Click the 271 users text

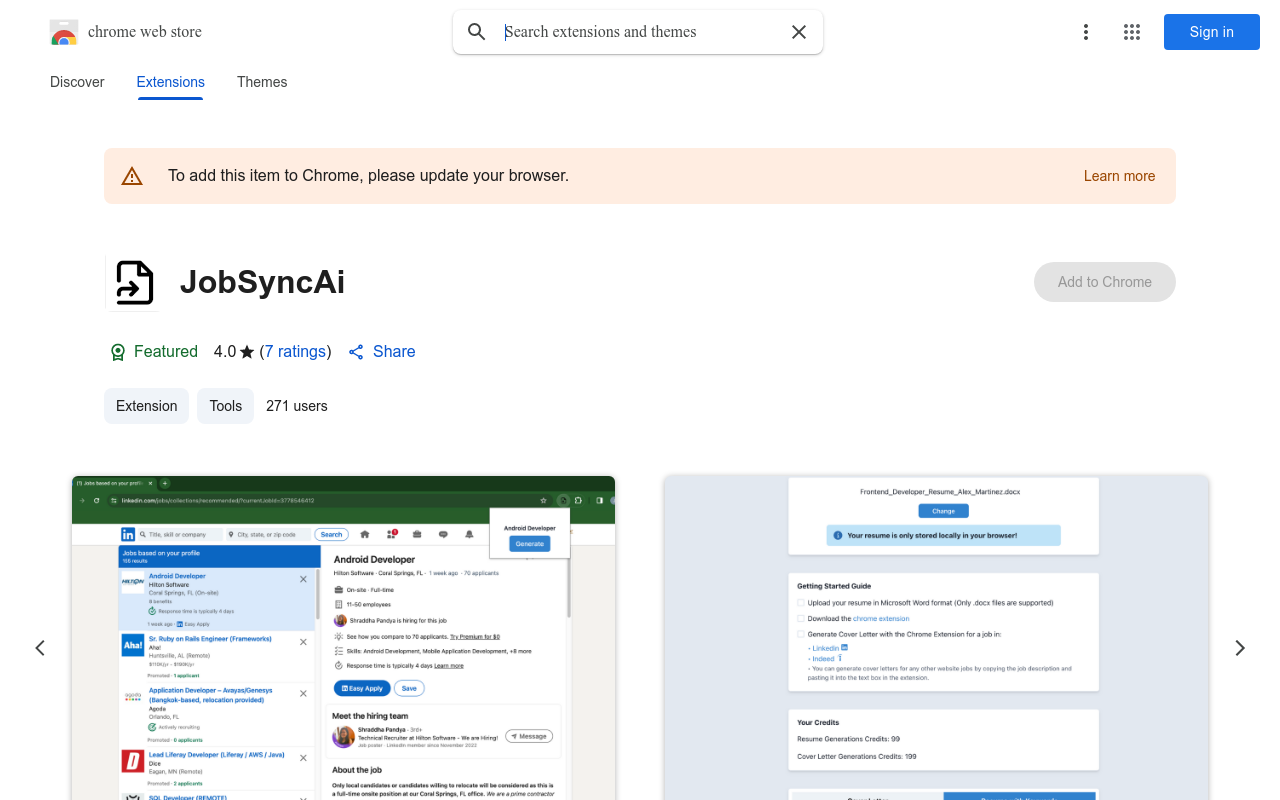coord(297,406)
